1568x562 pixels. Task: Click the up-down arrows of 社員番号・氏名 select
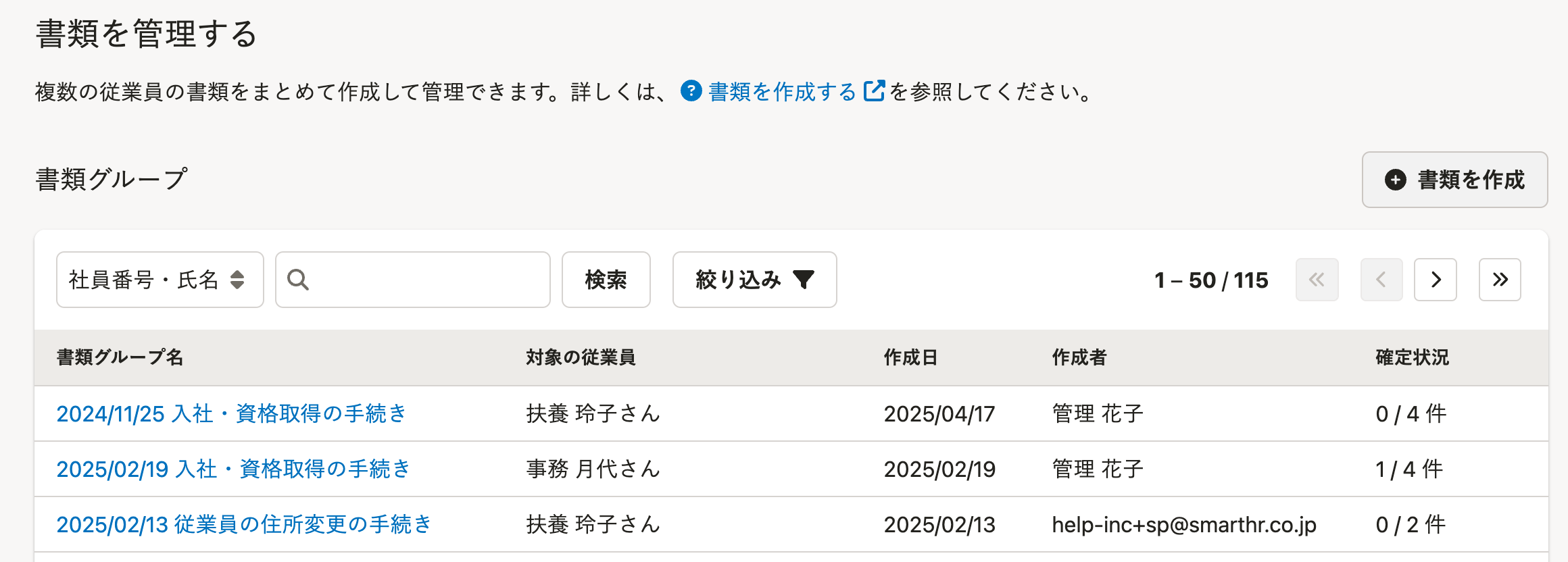[x=237, y=280]
